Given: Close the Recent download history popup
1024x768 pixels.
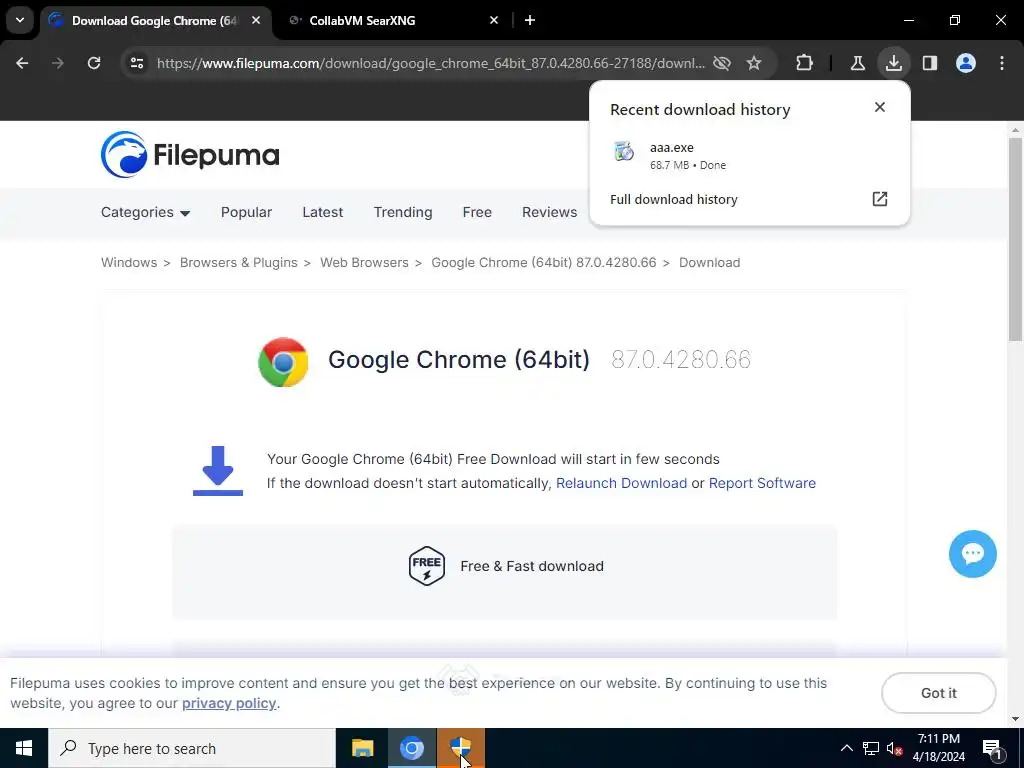Looking at the screenshot, I should pos(880,107).
